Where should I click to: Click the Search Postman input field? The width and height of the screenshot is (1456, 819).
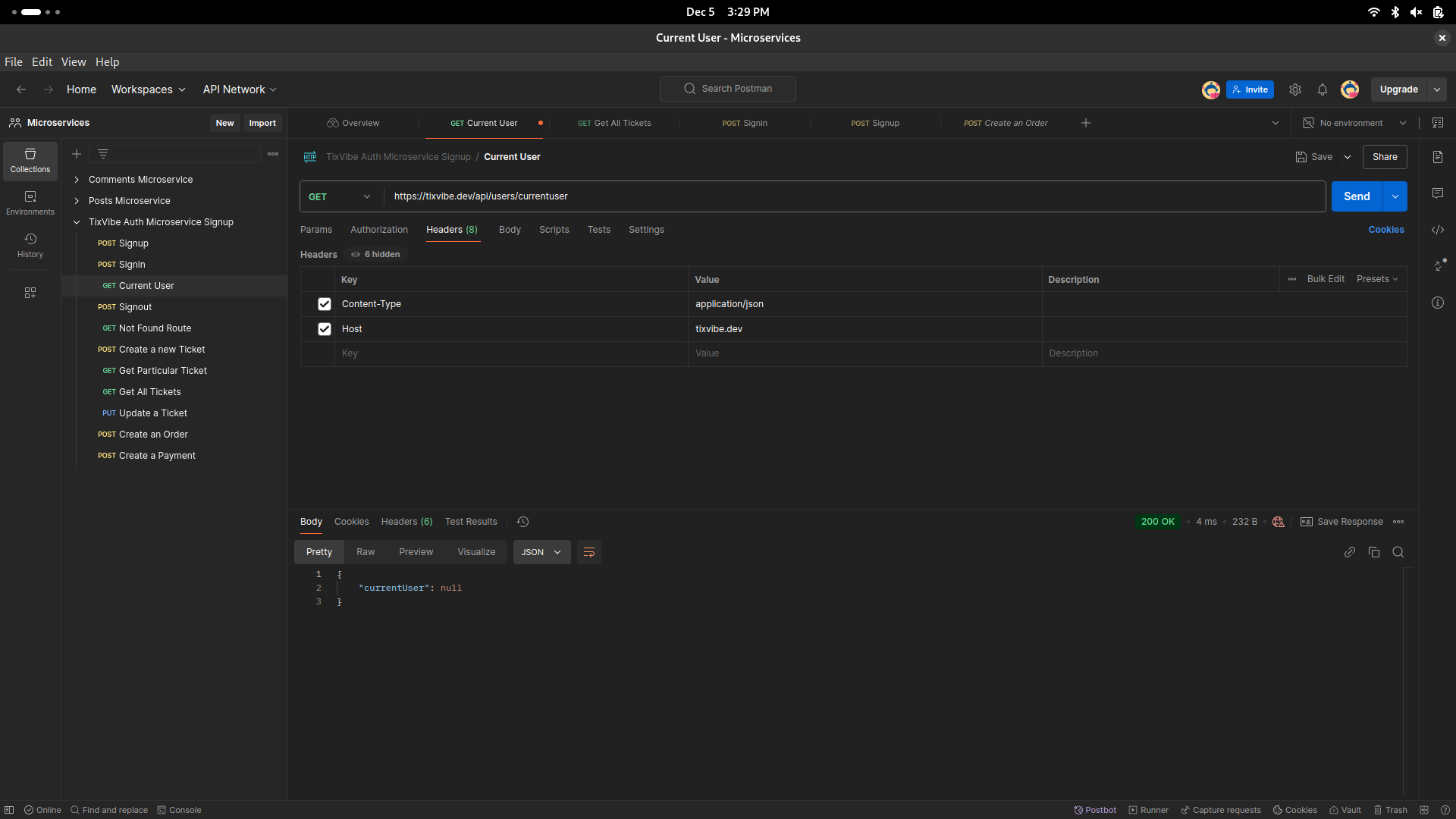pos(728,89)
